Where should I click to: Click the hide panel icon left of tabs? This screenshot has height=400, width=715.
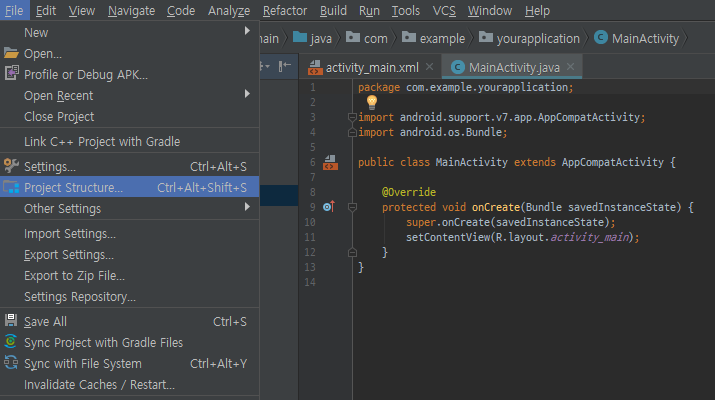click(x=286, y=66)
